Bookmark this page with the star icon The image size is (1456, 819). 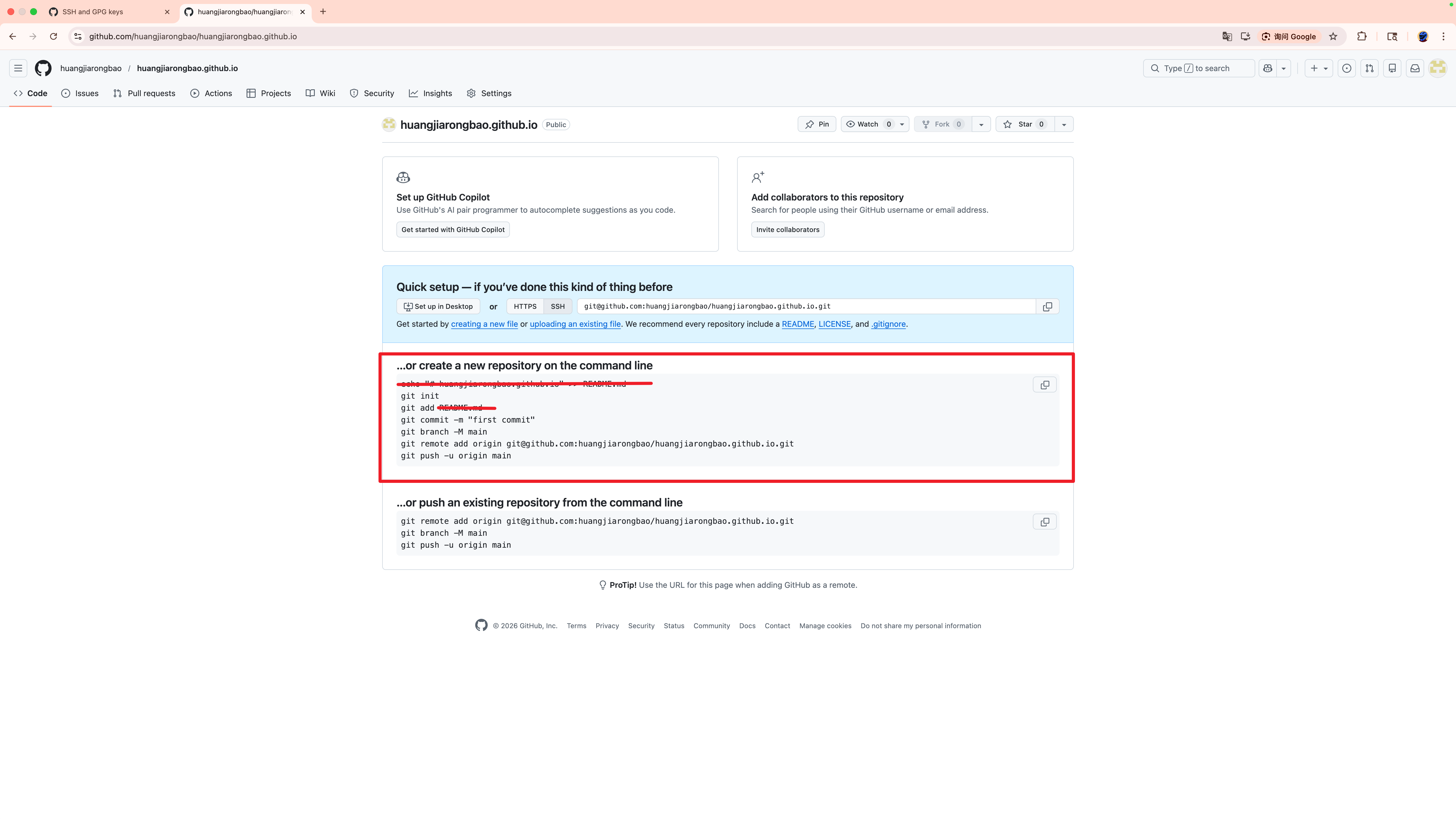click(x=1333, y=36)
